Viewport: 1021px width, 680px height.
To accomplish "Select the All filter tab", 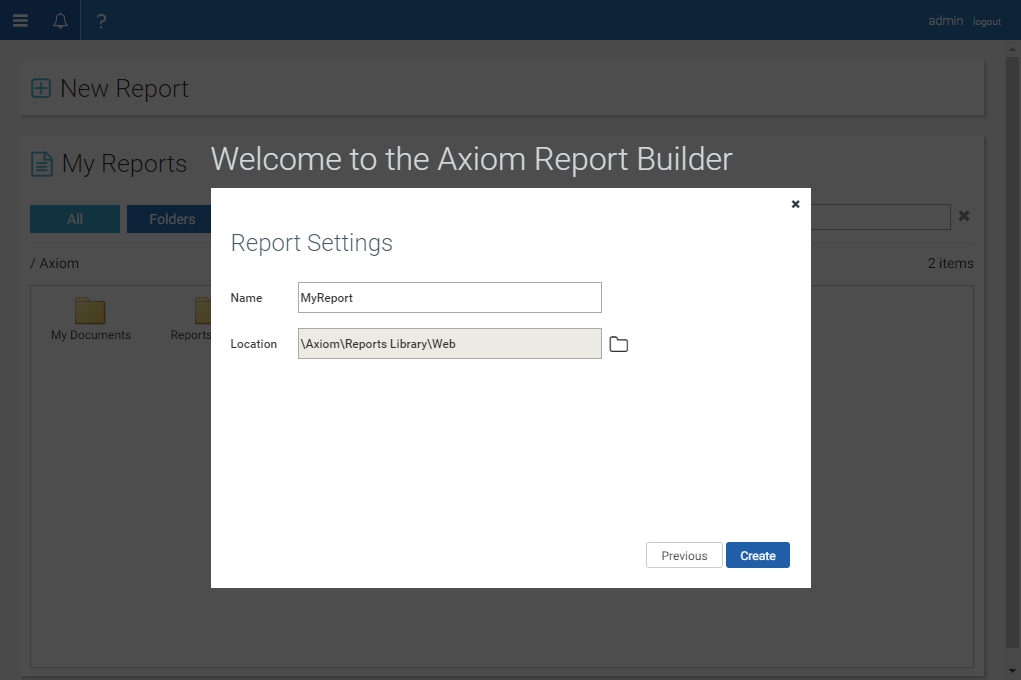I will point(75,219).
